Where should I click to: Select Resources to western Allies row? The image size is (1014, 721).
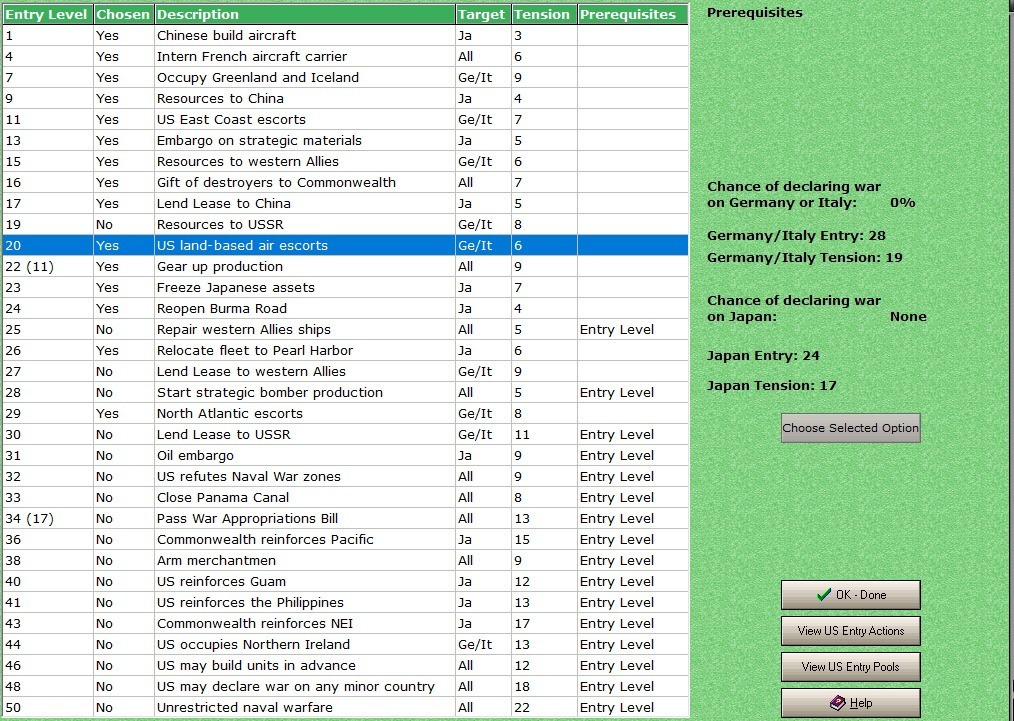345,162
